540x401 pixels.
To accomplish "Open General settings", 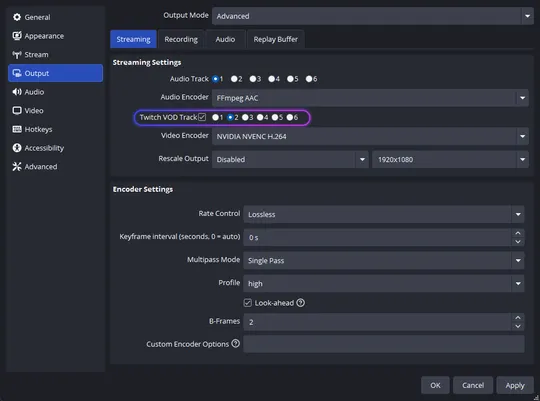I will click(55, 17).
